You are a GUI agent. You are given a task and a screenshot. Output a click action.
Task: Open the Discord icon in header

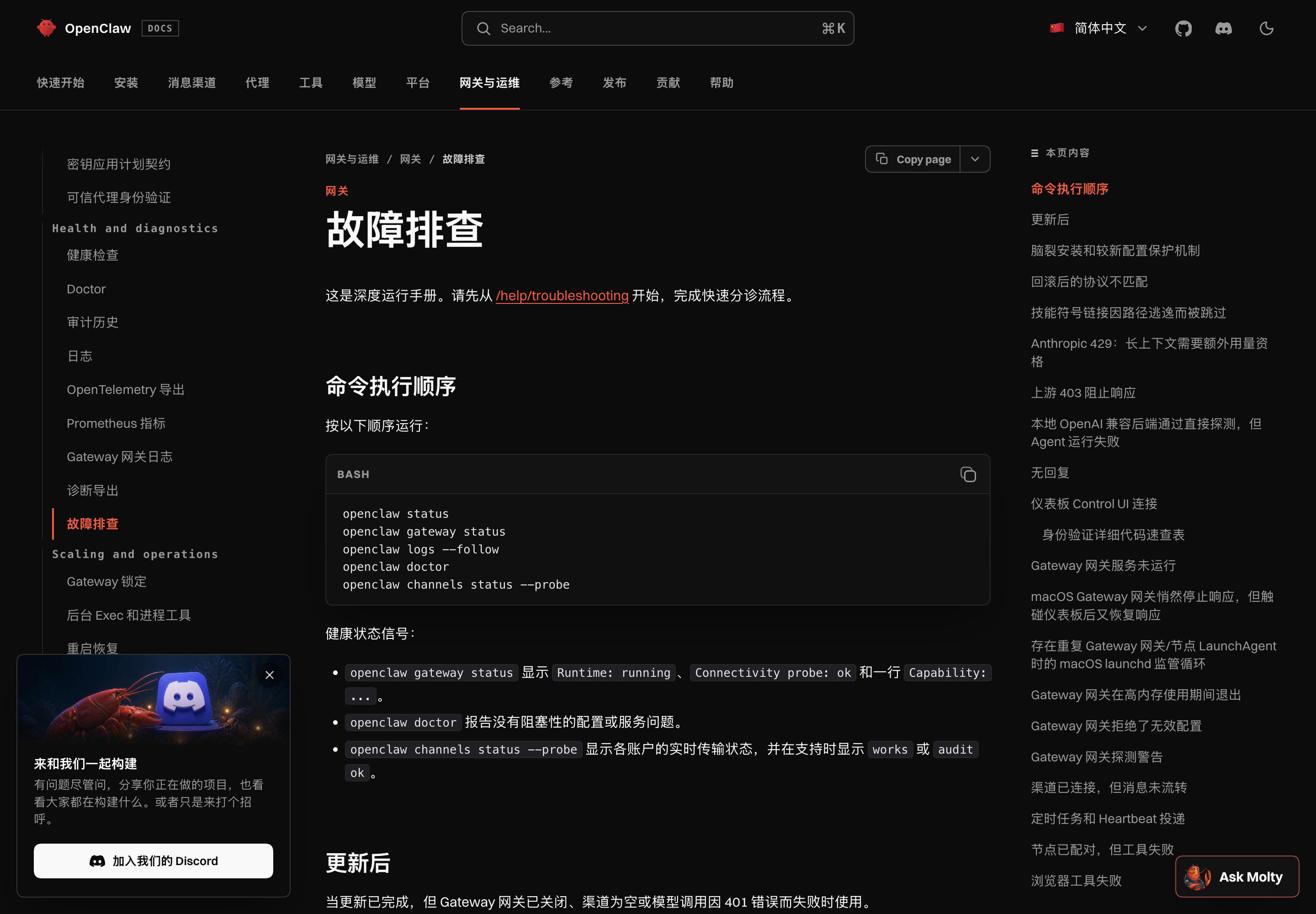(x=1224, y=28)
